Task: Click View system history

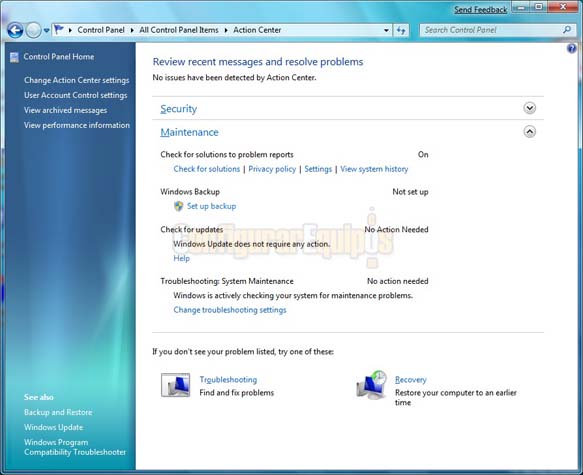Action: [x=374, y=169]
